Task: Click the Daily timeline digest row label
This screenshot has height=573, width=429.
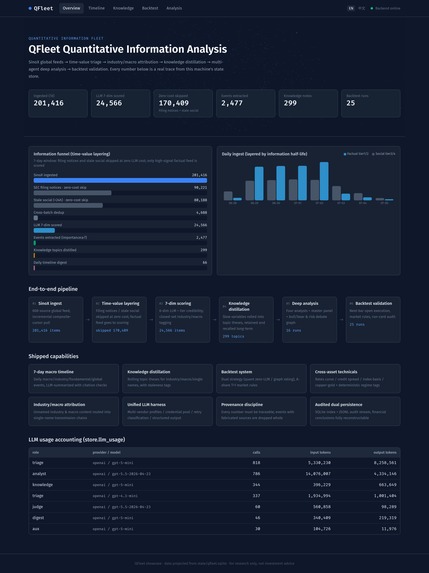Action: (50, 262)
